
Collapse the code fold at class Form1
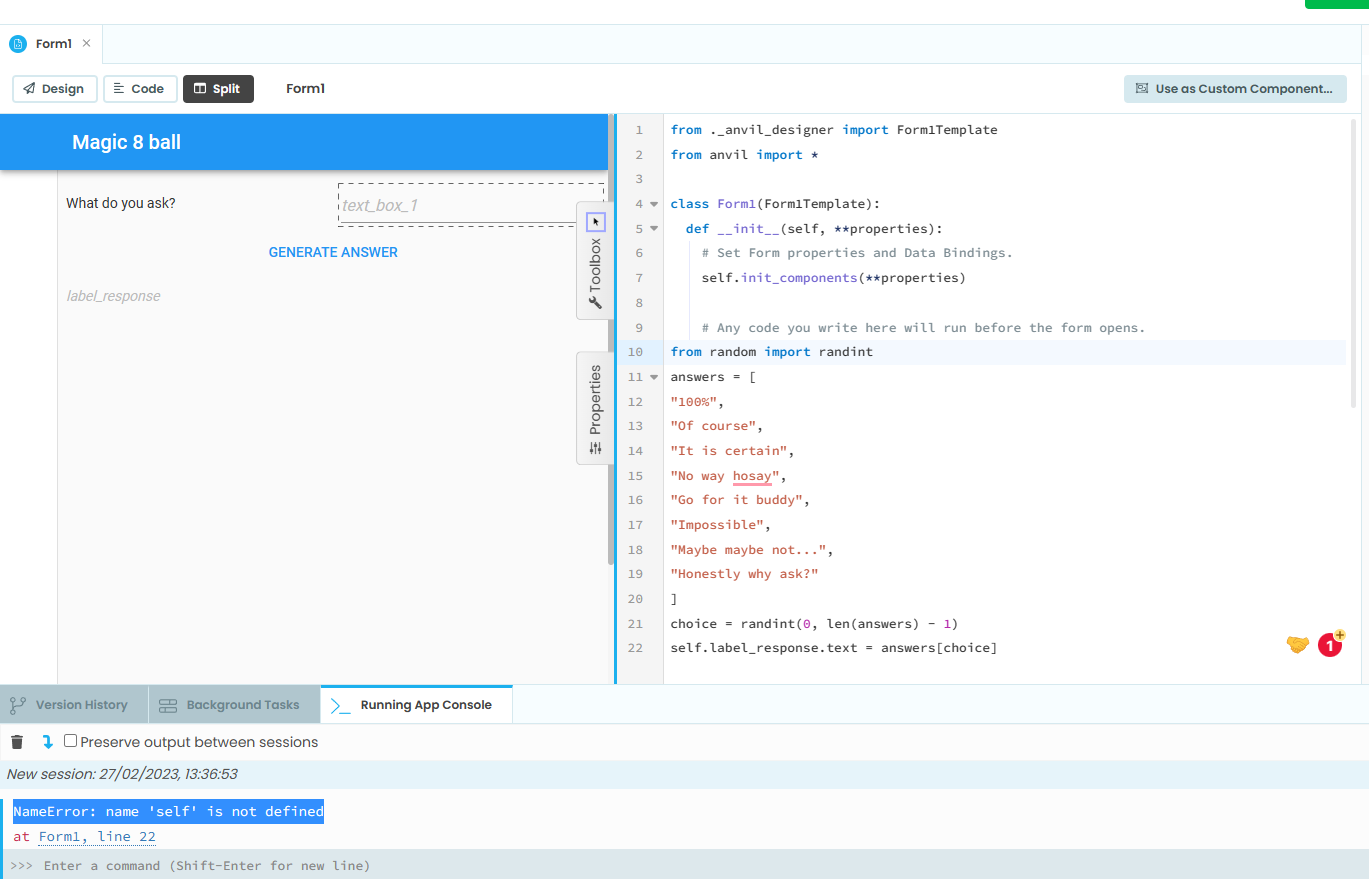655,203
